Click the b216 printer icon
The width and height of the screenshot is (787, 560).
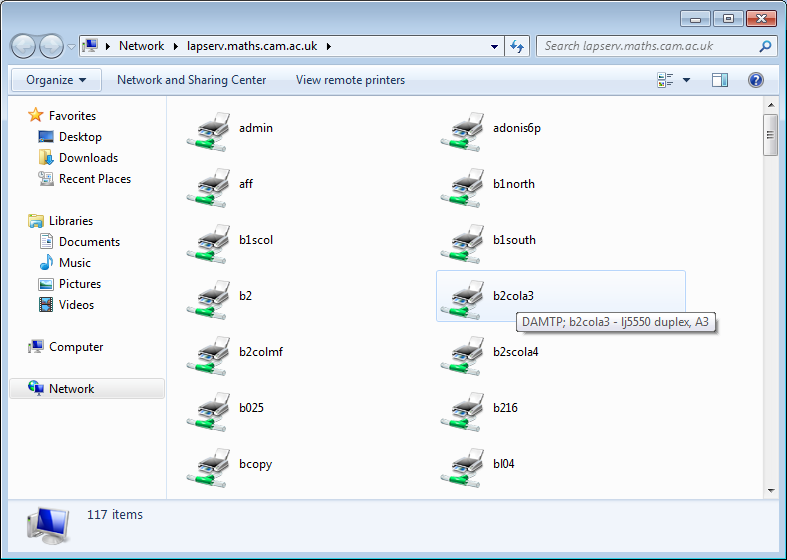pos(462,410)
